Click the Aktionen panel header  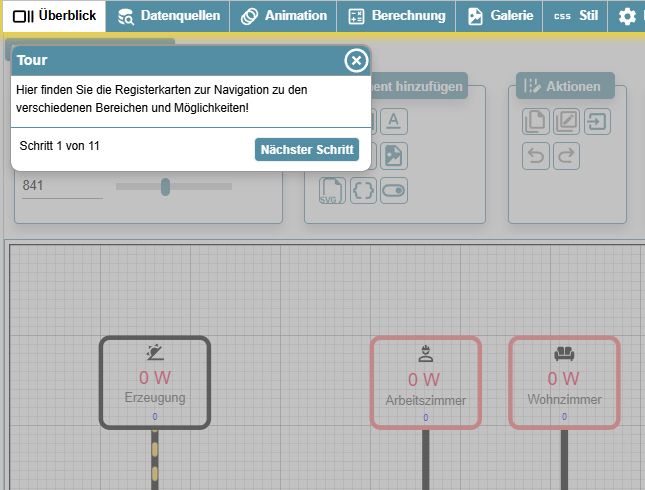[x=565, y=86]
